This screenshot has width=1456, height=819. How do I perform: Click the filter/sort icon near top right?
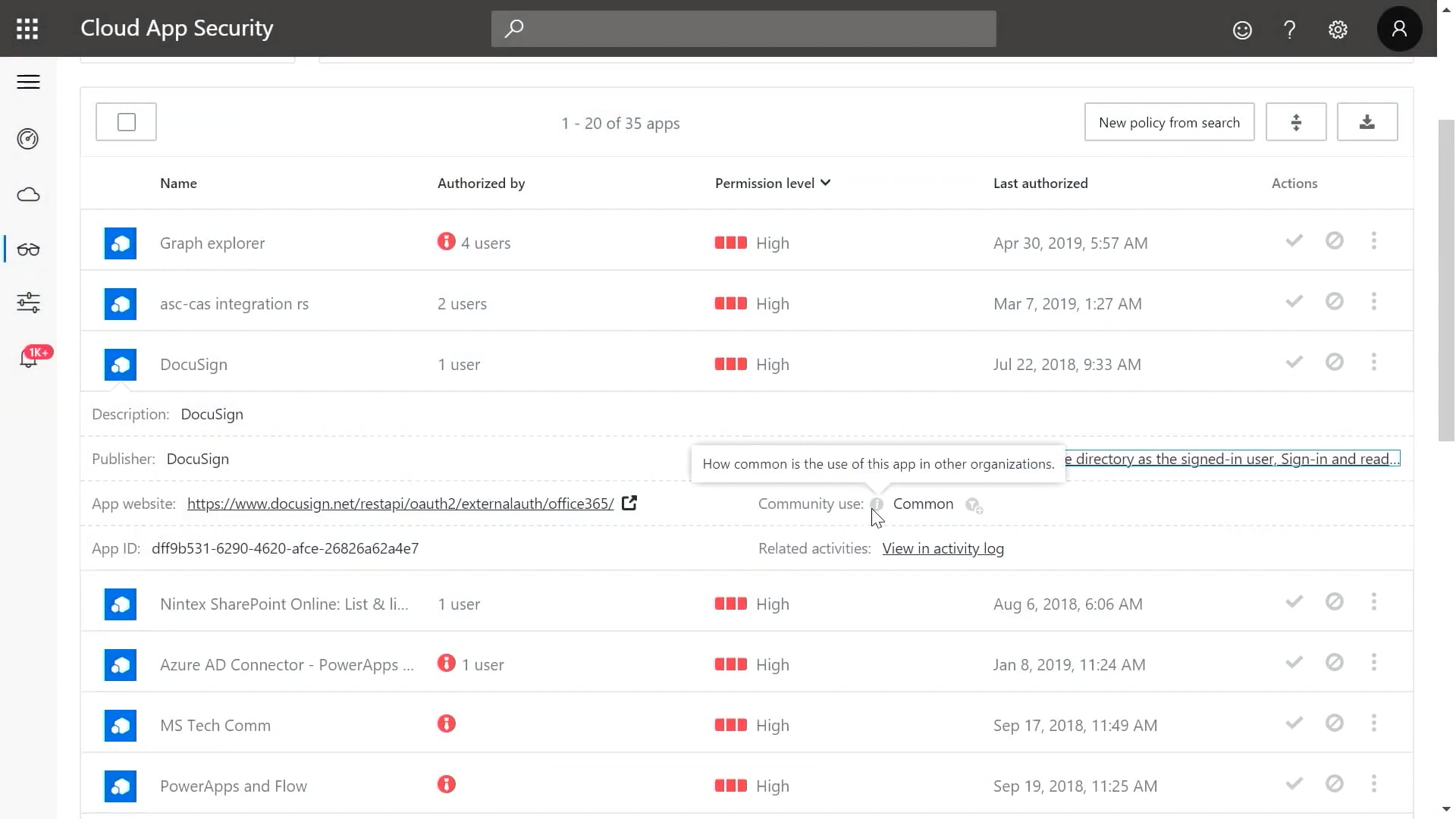(x=1296, y=122)
